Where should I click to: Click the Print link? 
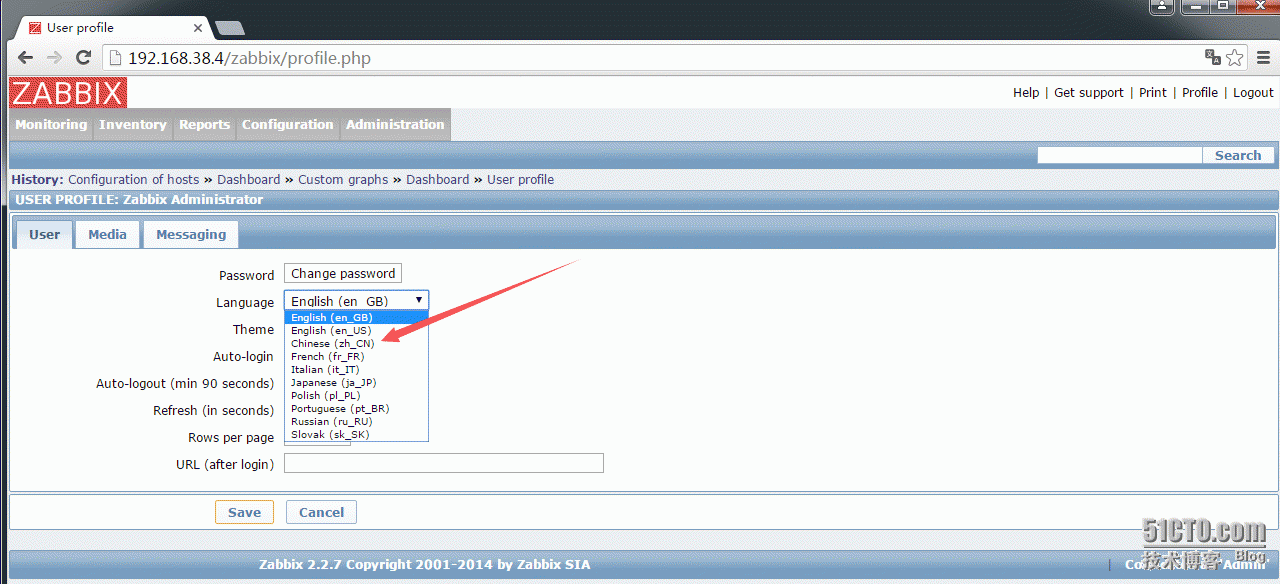pos(1153,92)
